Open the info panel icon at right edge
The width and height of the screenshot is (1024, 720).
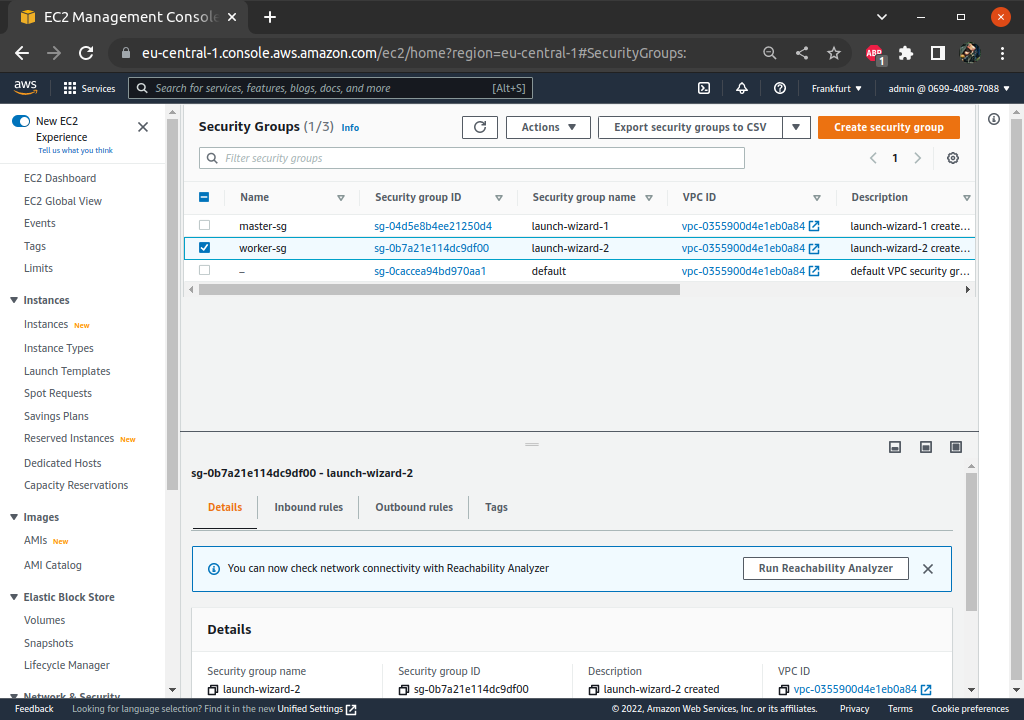click(994, 119)
